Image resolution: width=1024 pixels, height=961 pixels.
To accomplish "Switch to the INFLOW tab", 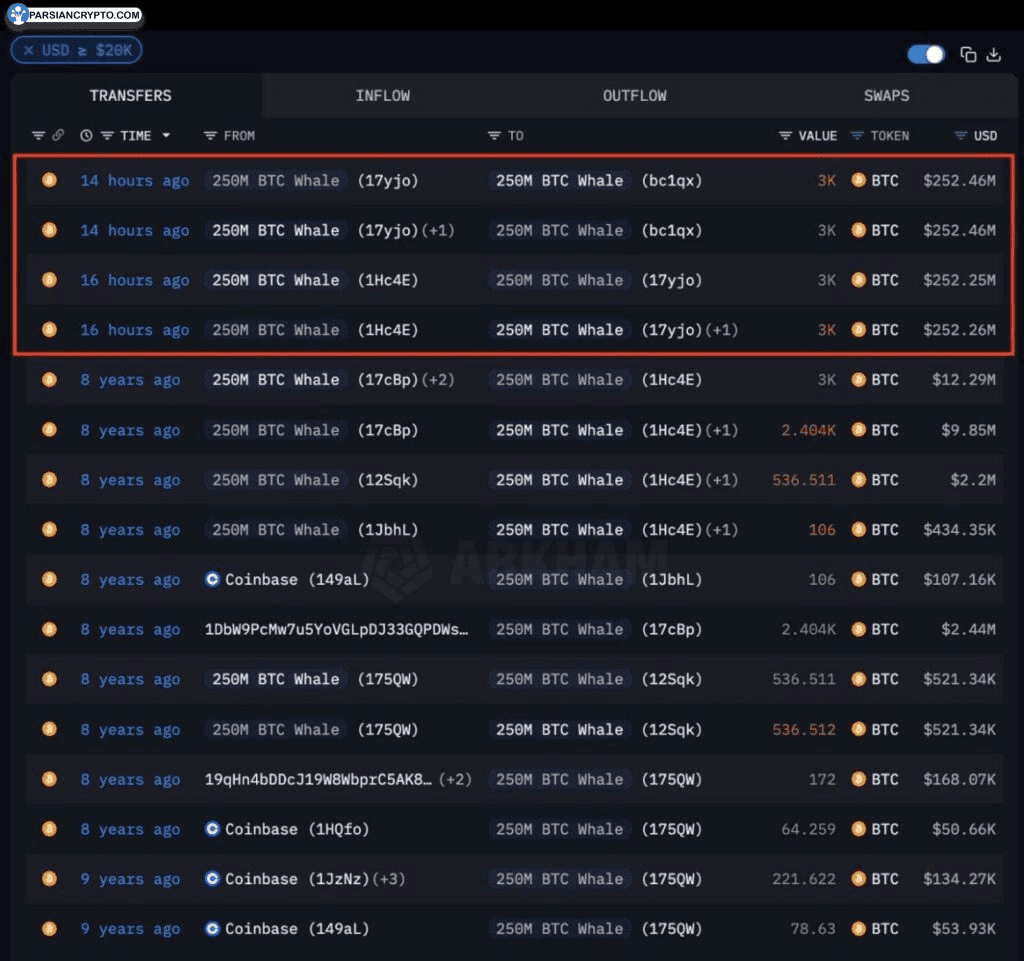I will (383, 96).
